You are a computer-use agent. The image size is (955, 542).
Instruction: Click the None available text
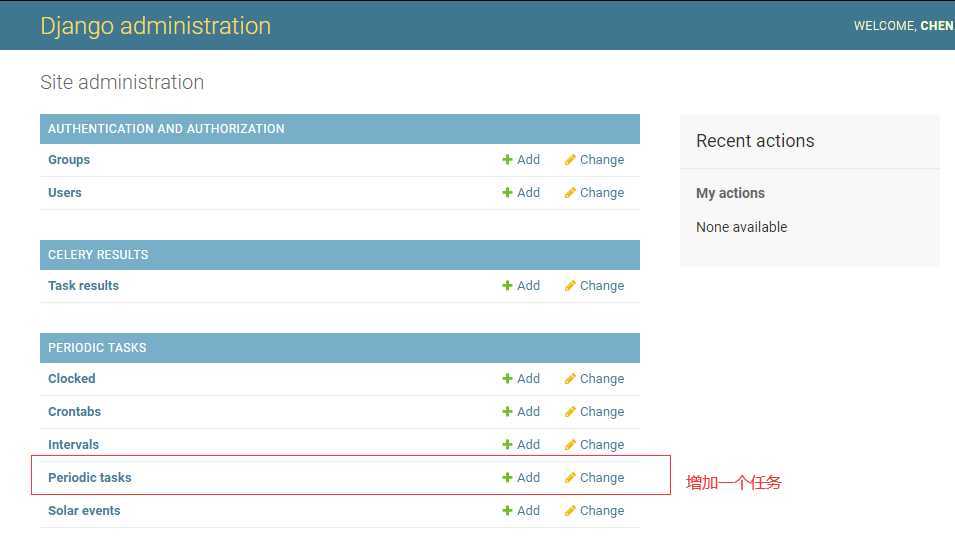coord(741,227)
